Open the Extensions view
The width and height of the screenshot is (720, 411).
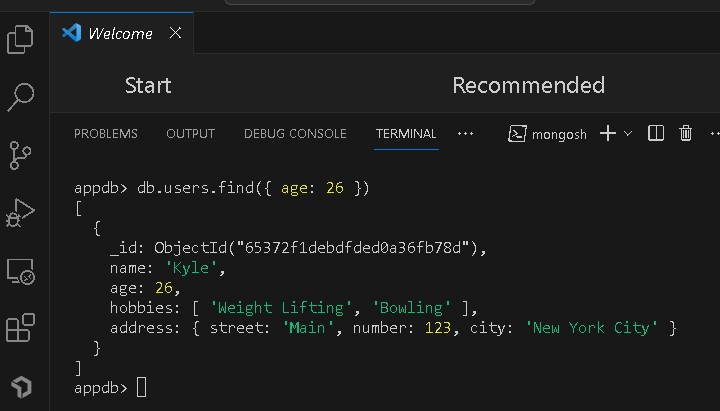[x=20, y=328]
